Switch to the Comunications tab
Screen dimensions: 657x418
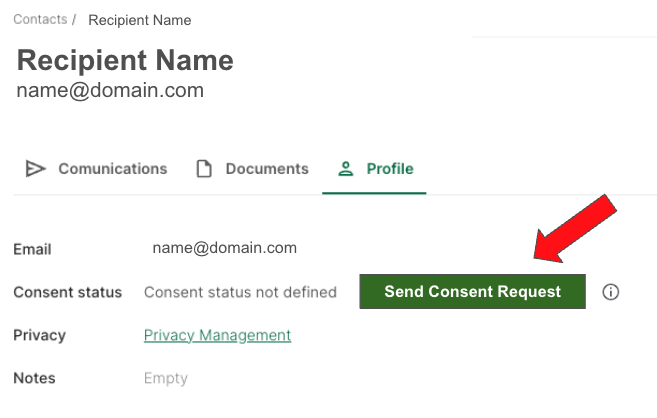pyautogui.click(x=112, y=169)
